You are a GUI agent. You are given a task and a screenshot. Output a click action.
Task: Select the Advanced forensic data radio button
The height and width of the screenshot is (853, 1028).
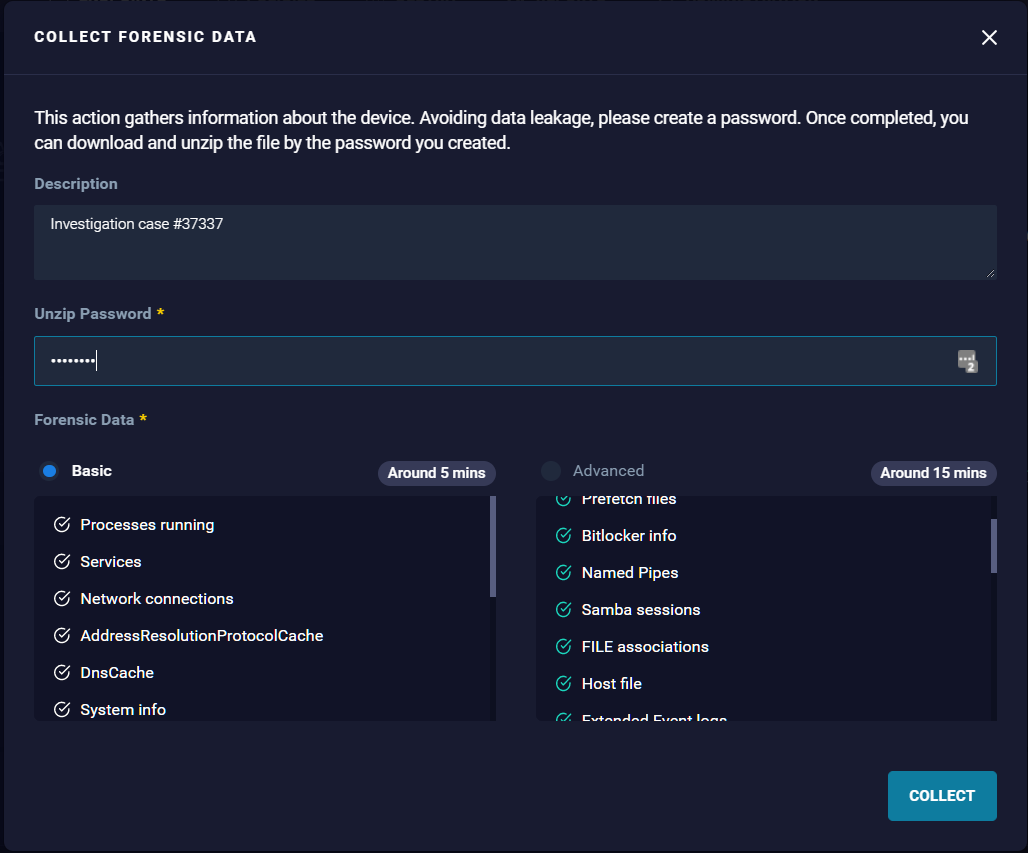pyautogui.click(x=550, y=470)
